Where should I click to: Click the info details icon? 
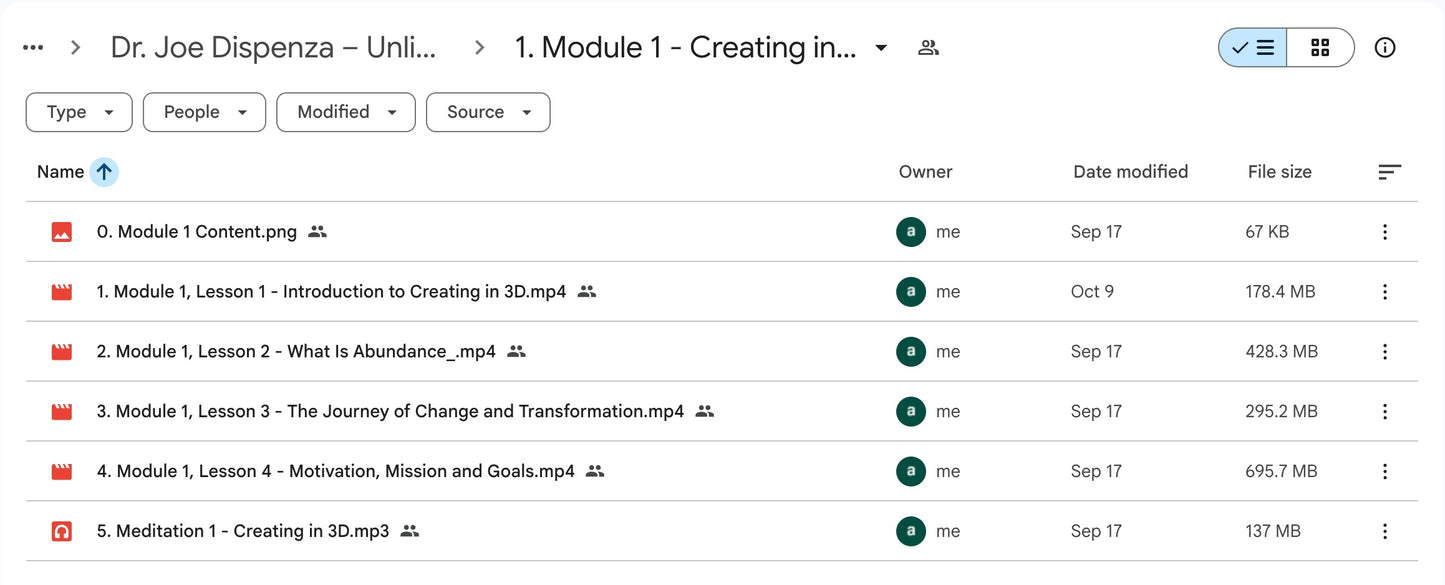pos(1384,48)
